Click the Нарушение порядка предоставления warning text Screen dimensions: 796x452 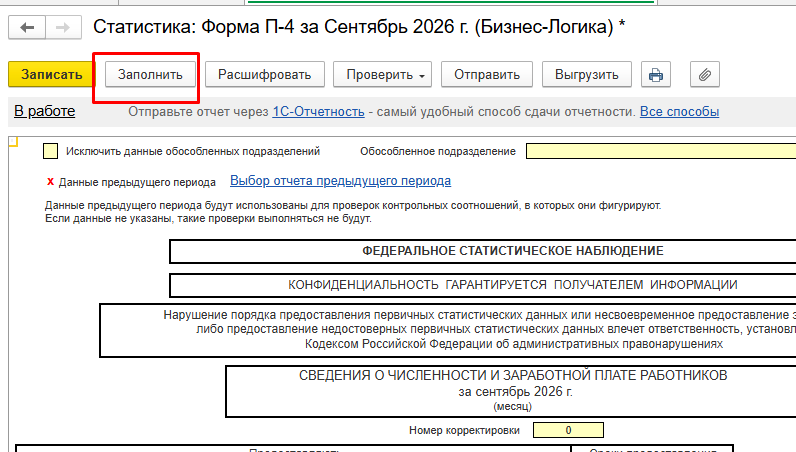[x=448, y=330]
